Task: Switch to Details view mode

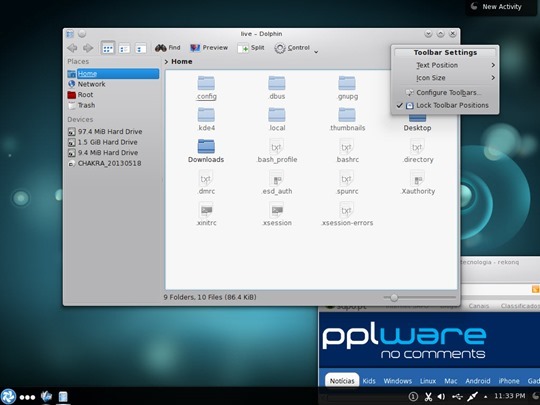Action: pos(140,48)
